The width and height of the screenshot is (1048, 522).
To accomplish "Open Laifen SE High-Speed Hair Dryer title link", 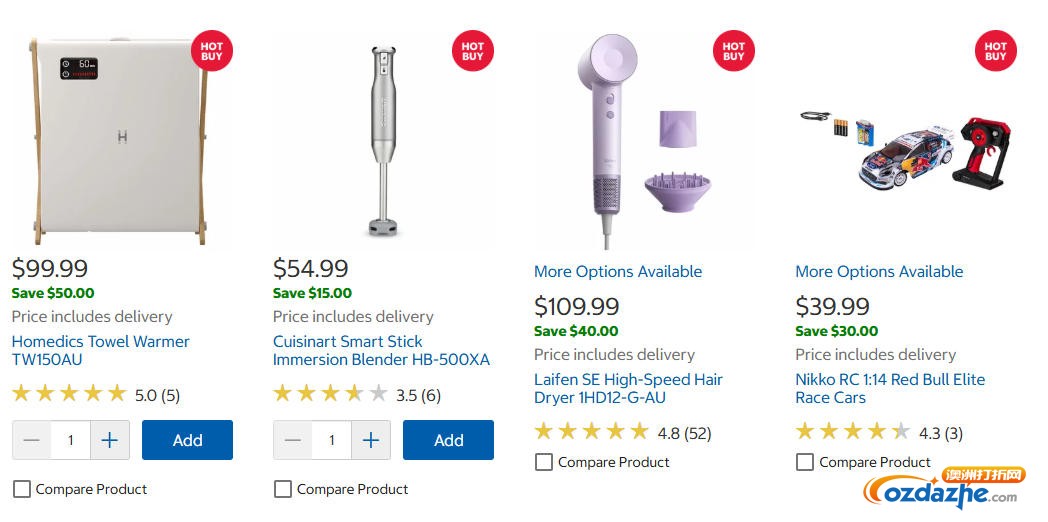I will click(x=628, y=388).
